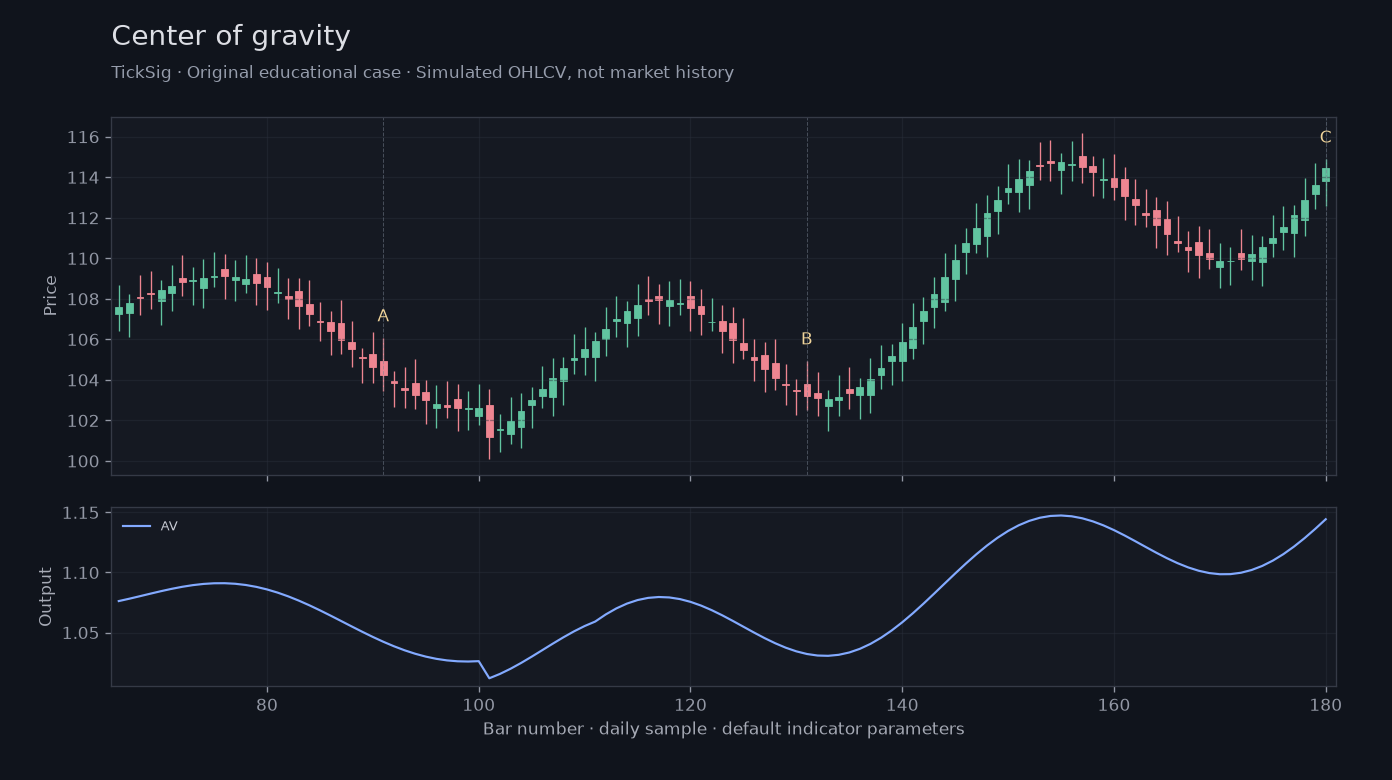Click the lowest candle near bar 101
The width and height of the screenshot is (1392, 780).
pos(489,421)
